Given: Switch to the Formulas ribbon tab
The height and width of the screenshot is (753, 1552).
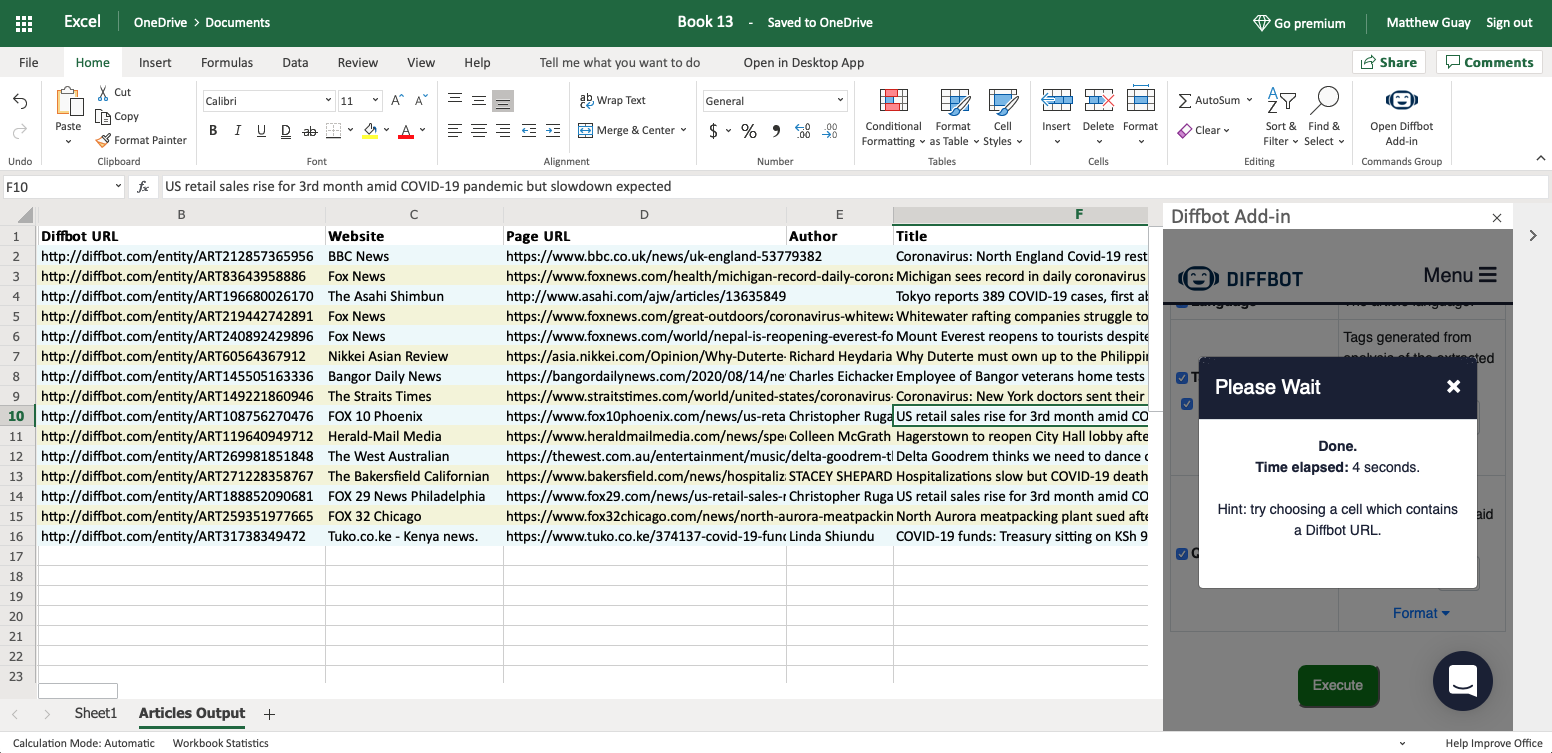Looking at the screenshot, I should (x=227, y=62).
